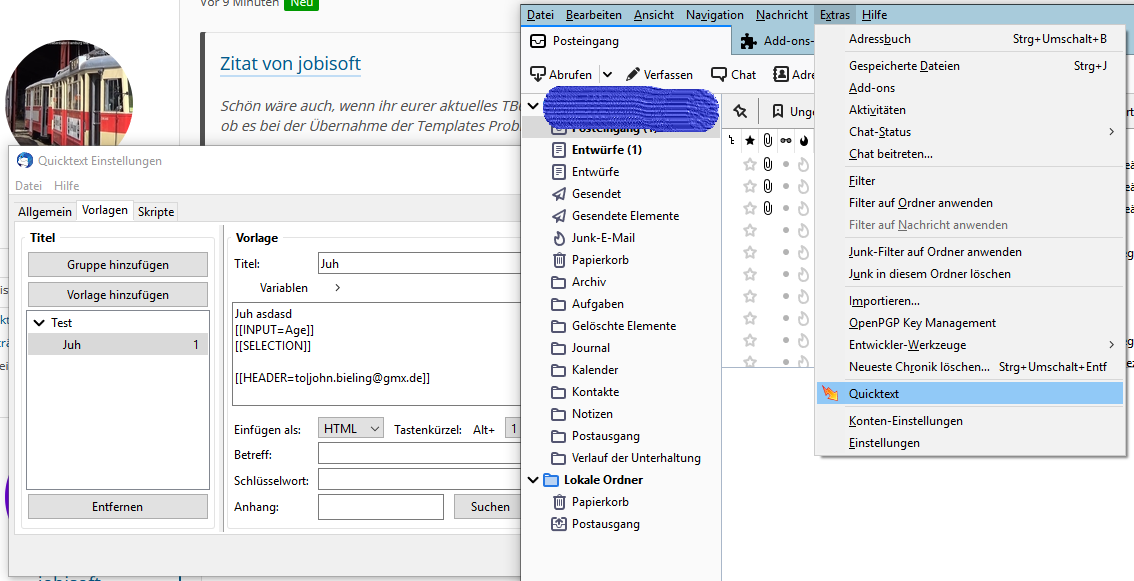Screen dimensions: 1134x581
Task: Click the Betreff input field
Action: coord(419,455)
